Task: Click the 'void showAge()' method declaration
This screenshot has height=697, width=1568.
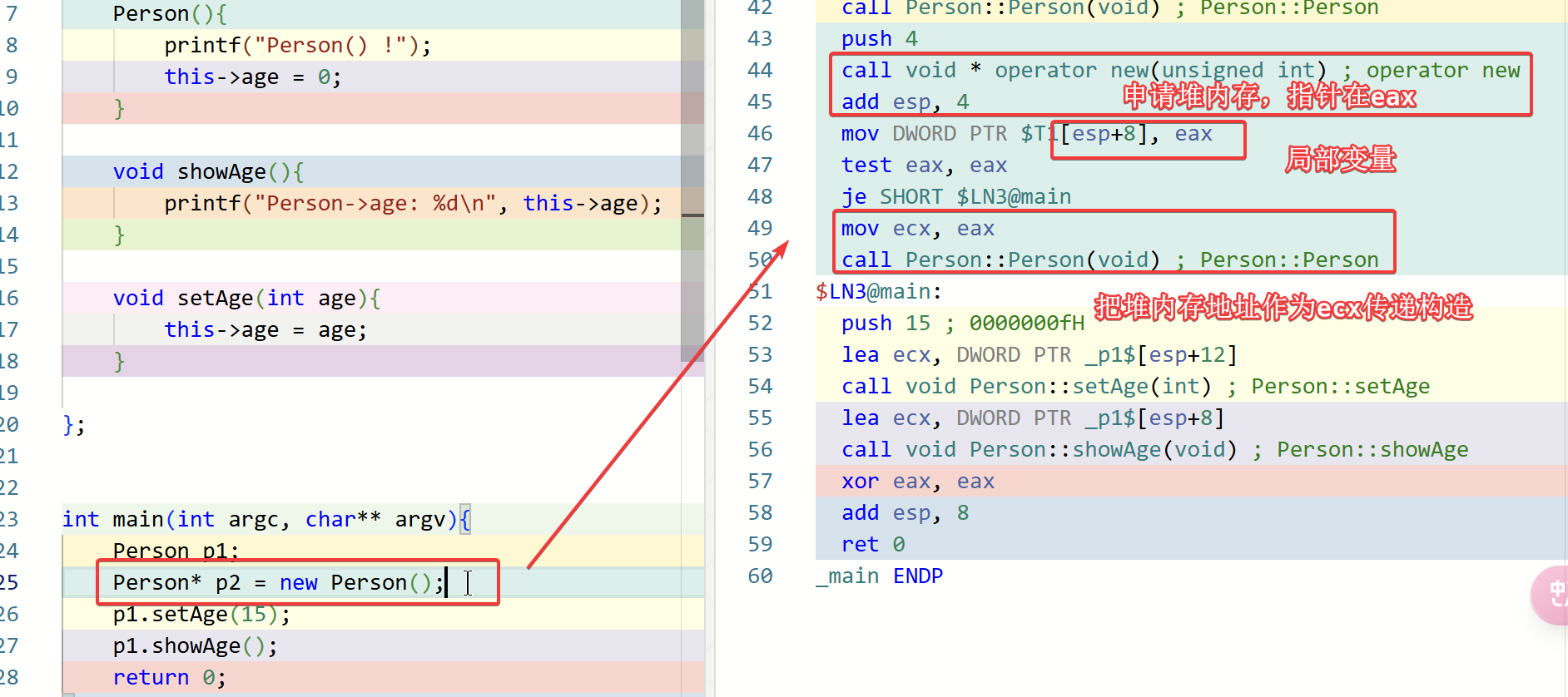Action: coord(208,172)
